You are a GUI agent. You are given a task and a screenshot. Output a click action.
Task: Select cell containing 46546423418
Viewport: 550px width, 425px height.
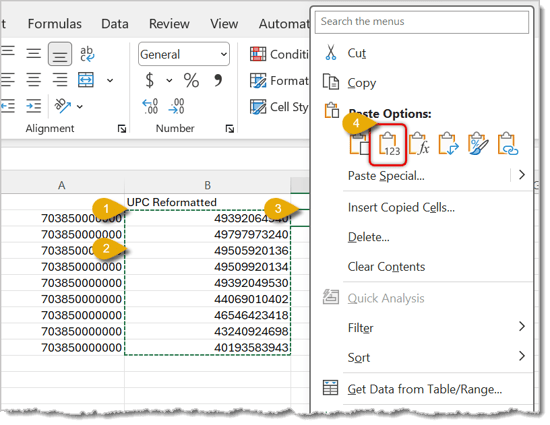click(x=208, y=315)
